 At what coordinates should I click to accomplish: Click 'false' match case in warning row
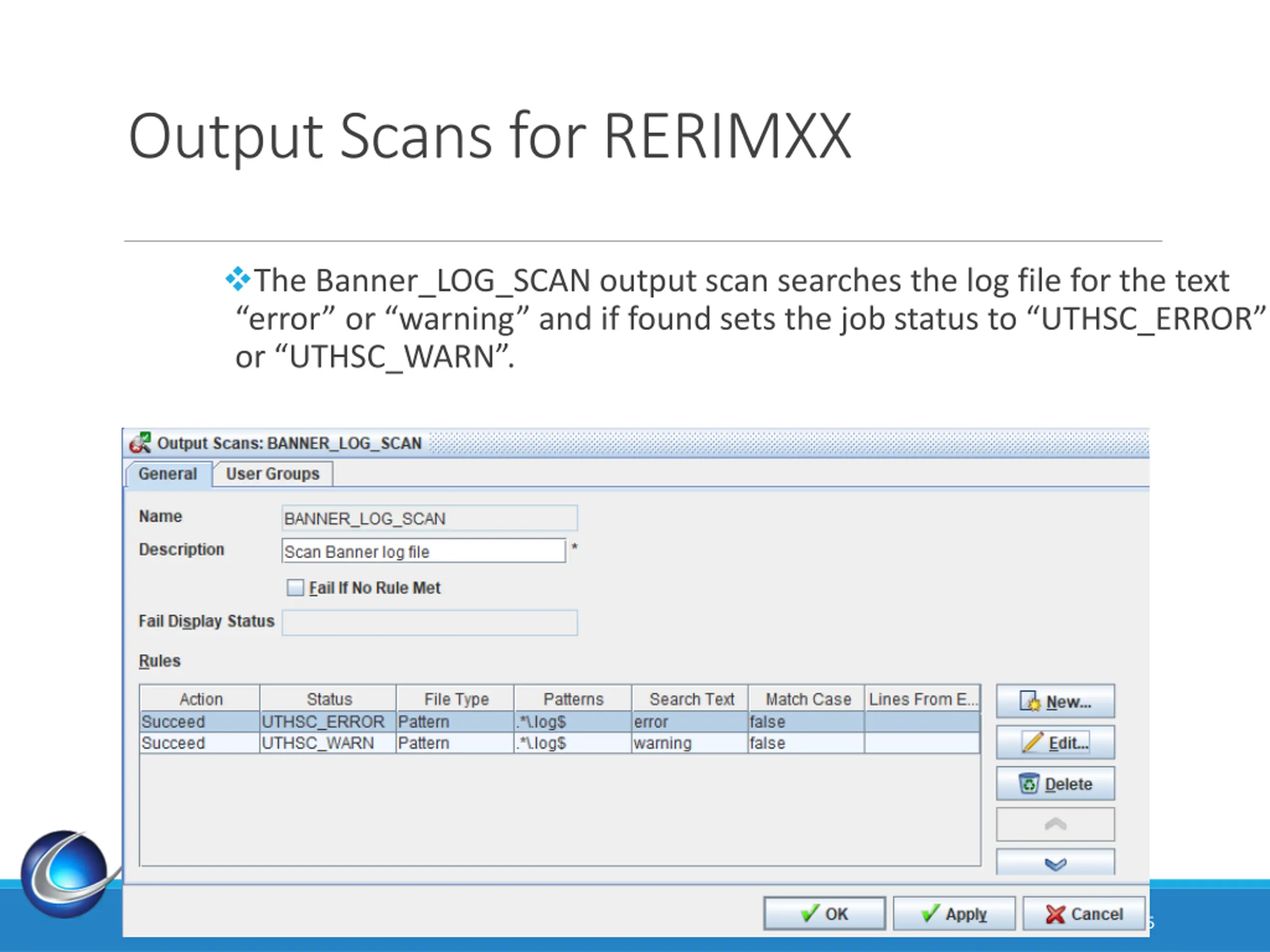click(807, 743)
